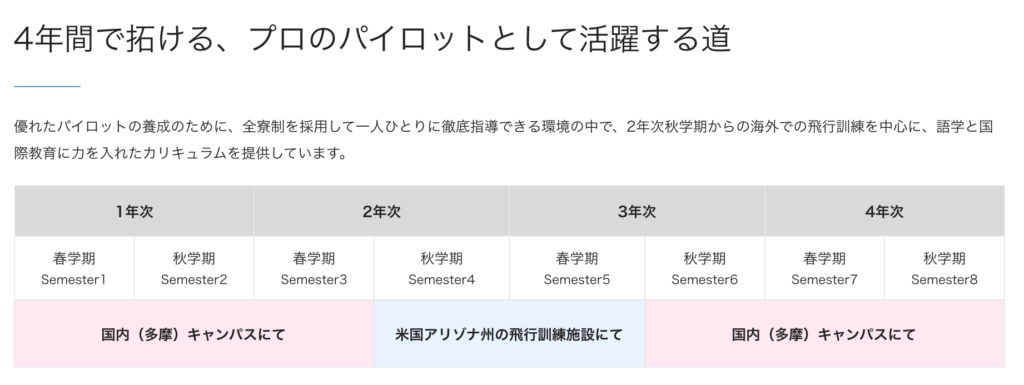Click the blue underline below the heading
The image size is (1024, 385).
point(47,86)
